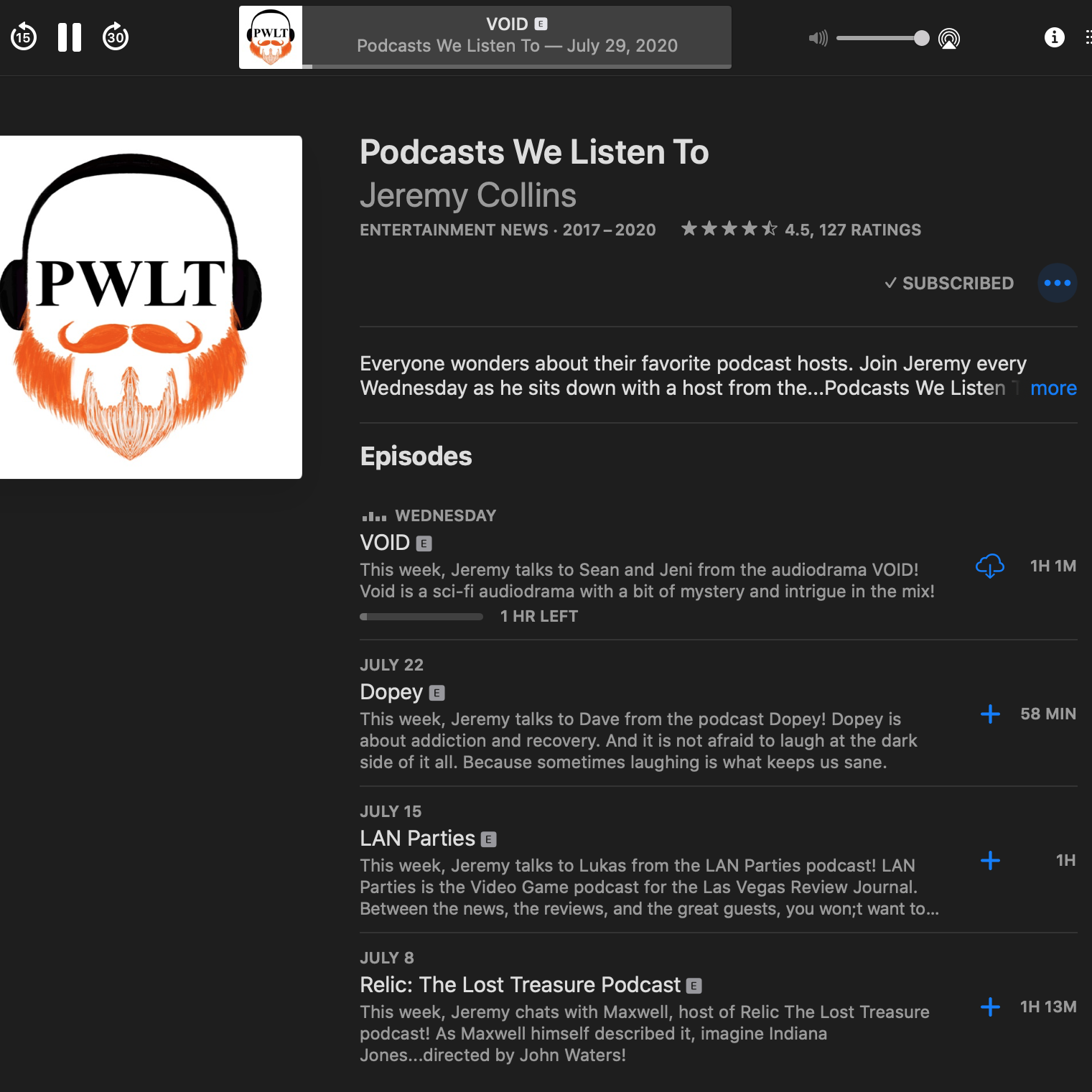
Task: Open the grid menu at top right
Action: pos(1089,37)
